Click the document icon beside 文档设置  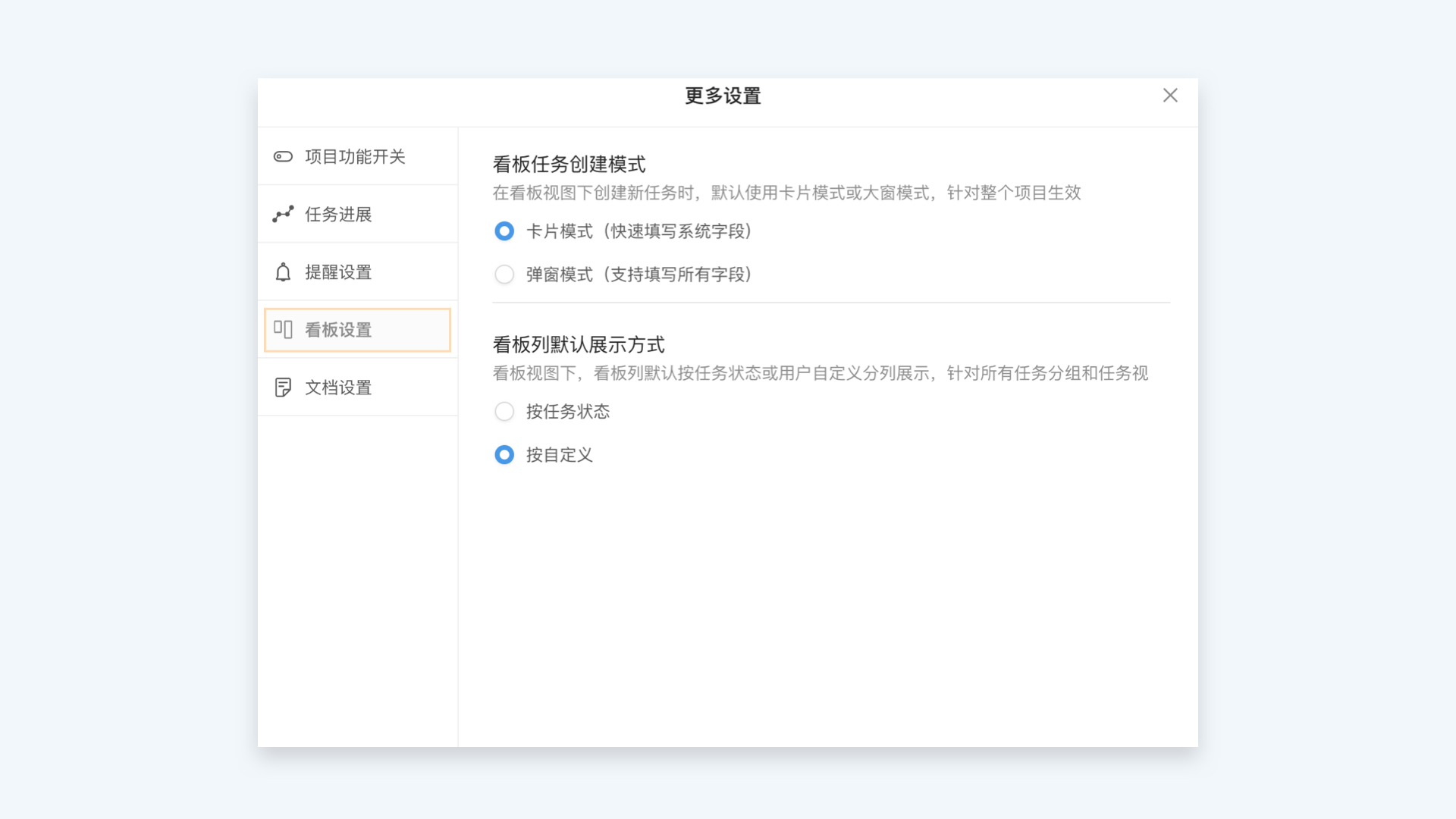coord(283,388)
